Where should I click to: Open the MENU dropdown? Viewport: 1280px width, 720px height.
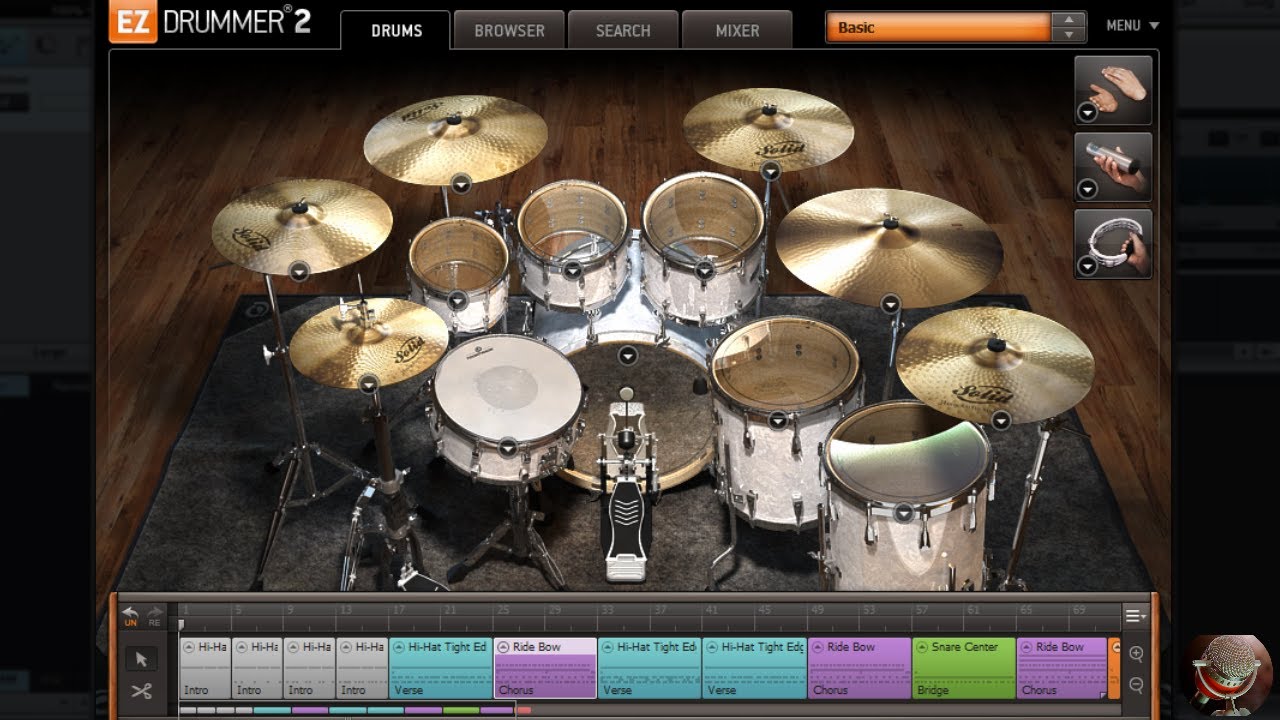1132,26
